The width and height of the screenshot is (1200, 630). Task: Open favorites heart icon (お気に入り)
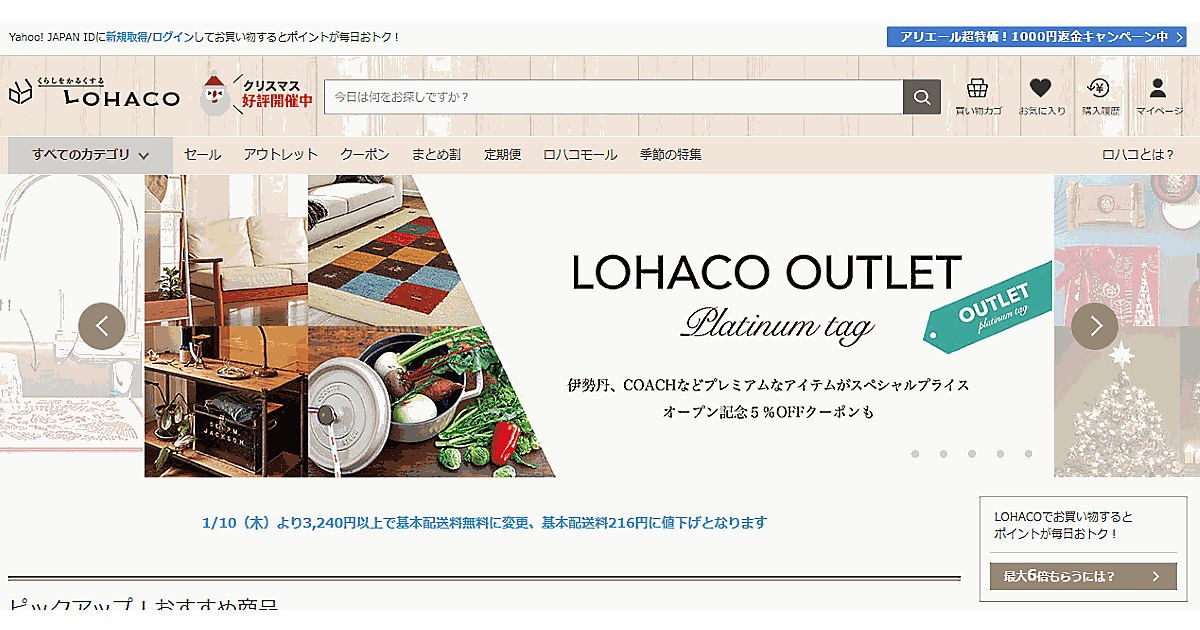(1041, 96)
